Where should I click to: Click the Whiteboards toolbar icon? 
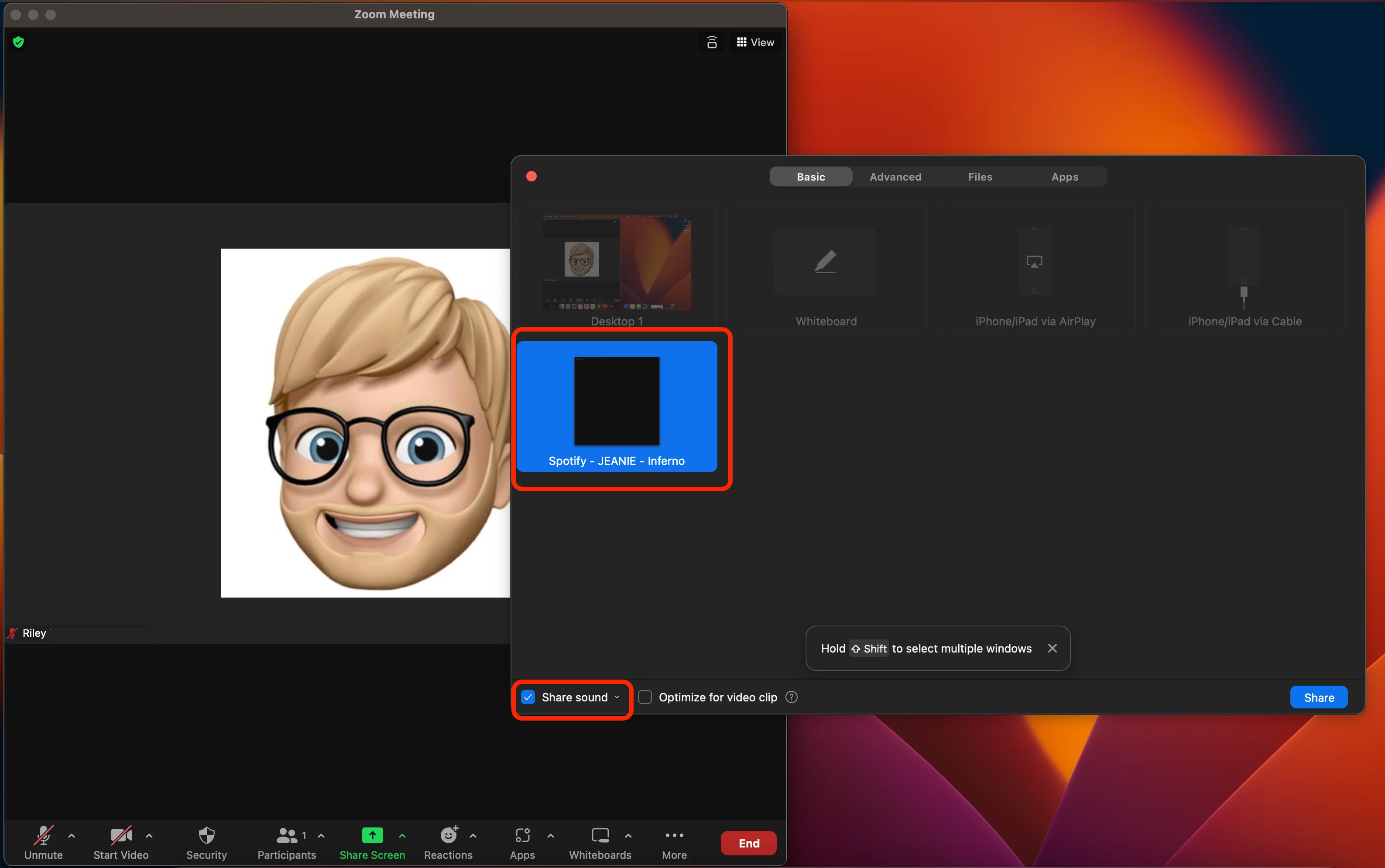(x=600, y=835)
